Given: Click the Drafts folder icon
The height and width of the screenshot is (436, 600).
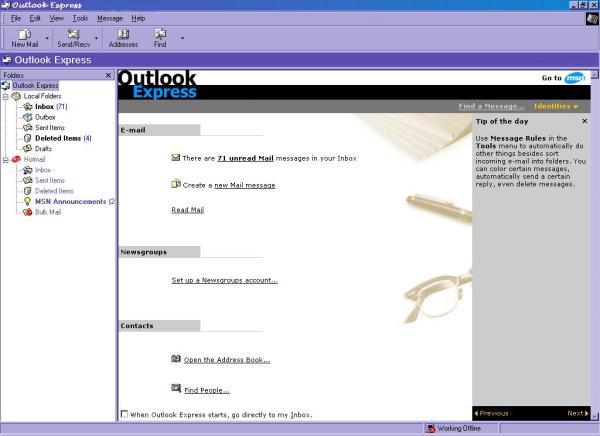Looking at the screenshot, I should (28, 149).
